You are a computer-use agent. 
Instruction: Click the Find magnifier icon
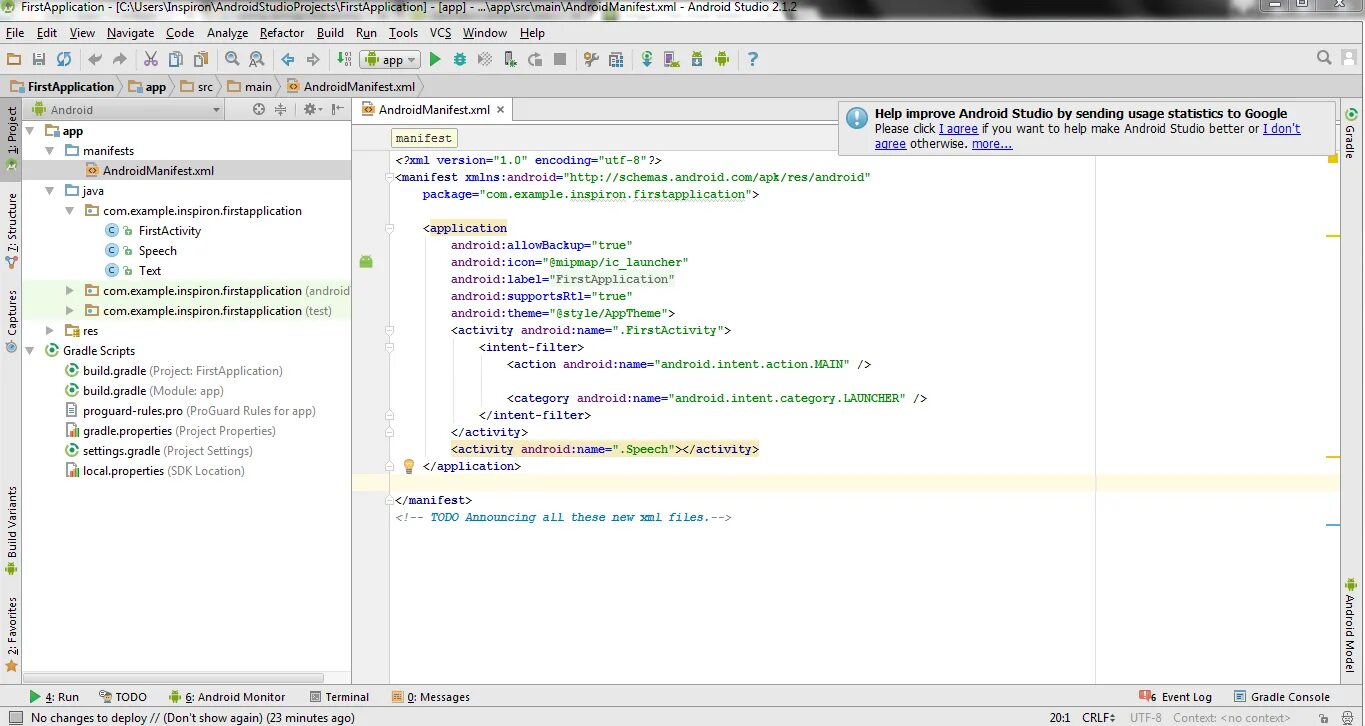click(x=232, y=59)
